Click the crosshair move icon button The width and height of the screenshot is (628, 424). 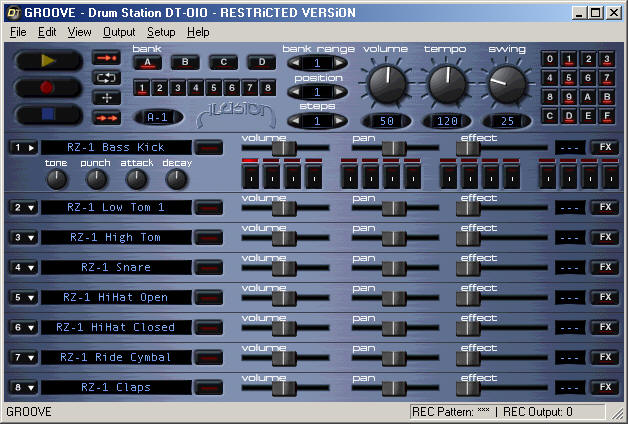click(107, 98)
